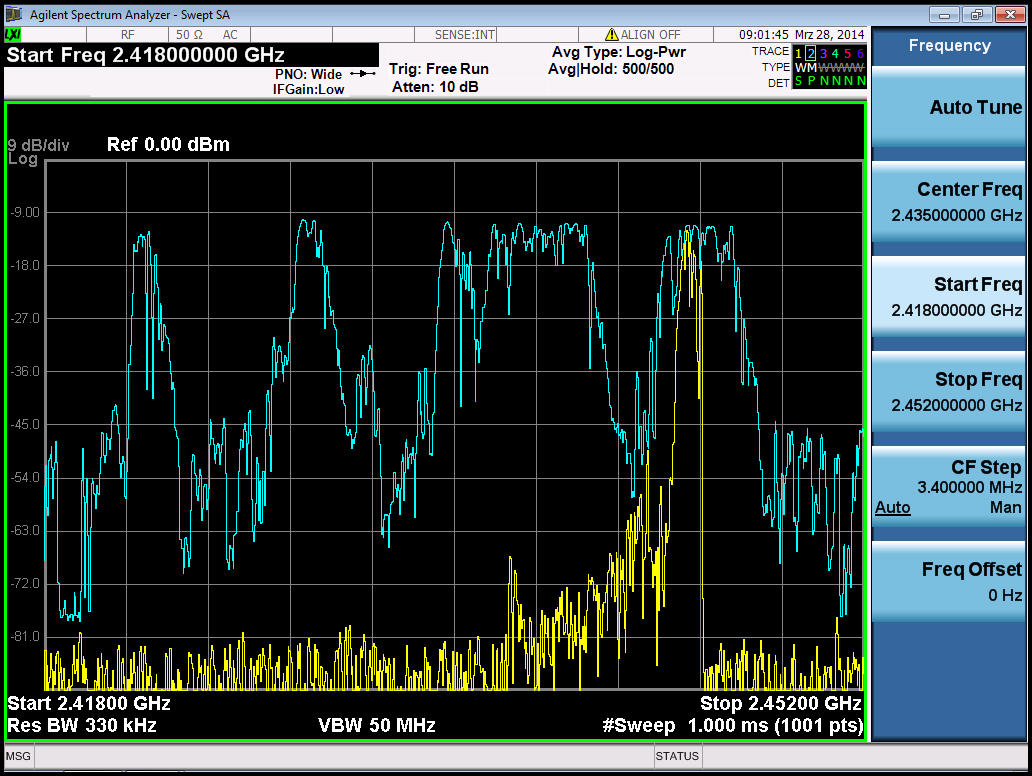Select highlighted cyan trace 2 indicator

810,52
